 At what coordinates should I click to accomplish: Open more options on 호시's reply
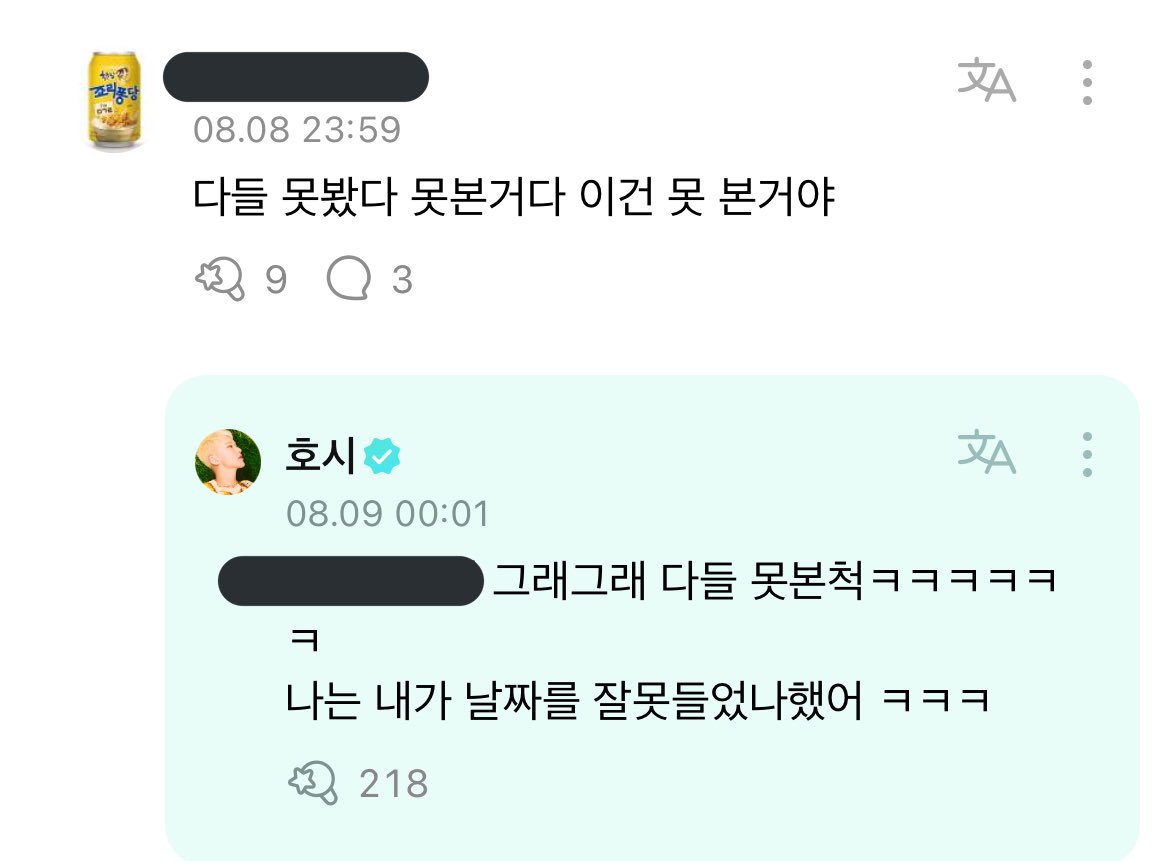click(1087, 454)
